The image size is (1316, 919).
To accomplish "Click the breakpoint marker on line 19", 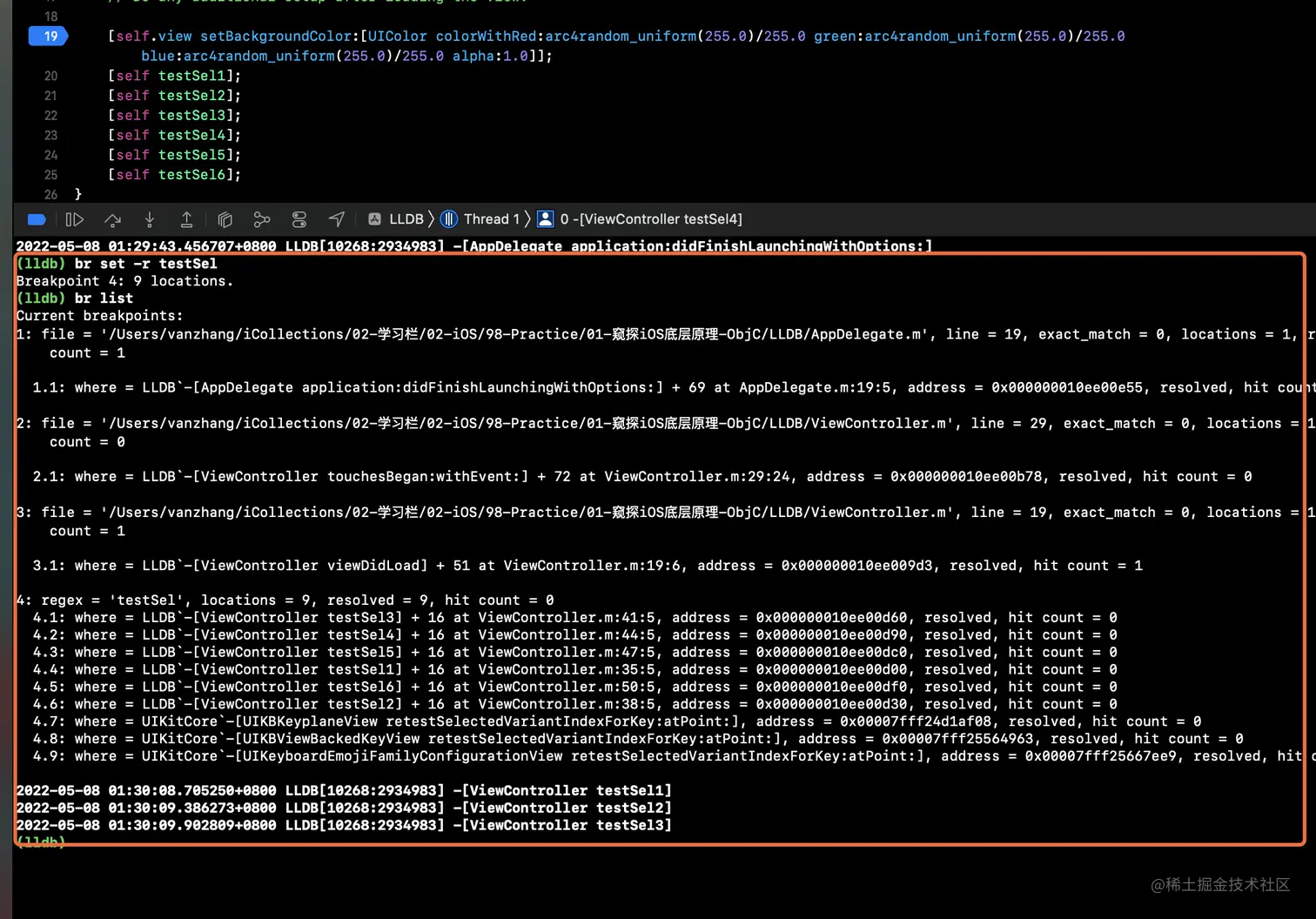I will pos(49,36).
